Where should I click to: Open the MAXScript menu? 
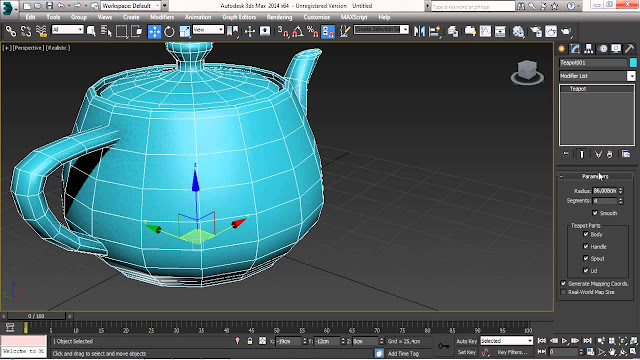click(354, 17)
